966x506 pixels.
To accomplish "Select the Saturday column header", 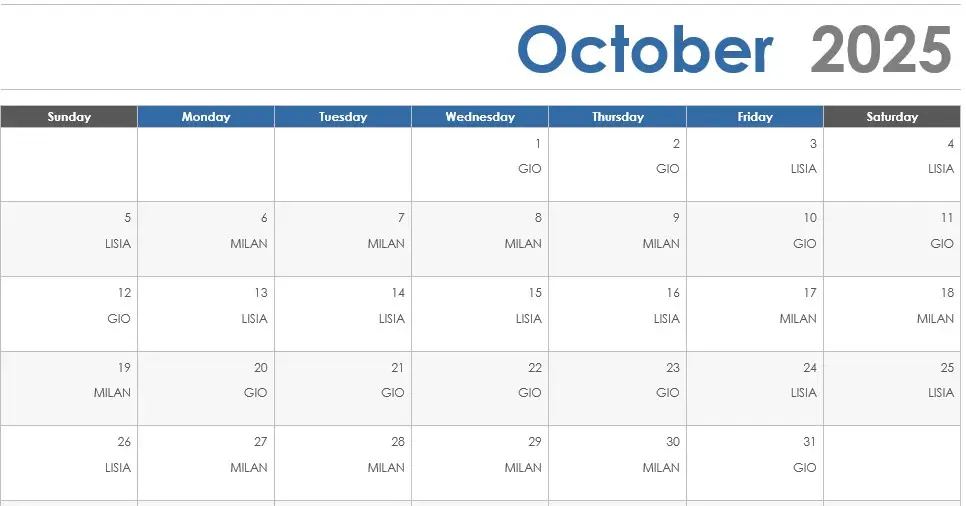I will tap(892, 116).
